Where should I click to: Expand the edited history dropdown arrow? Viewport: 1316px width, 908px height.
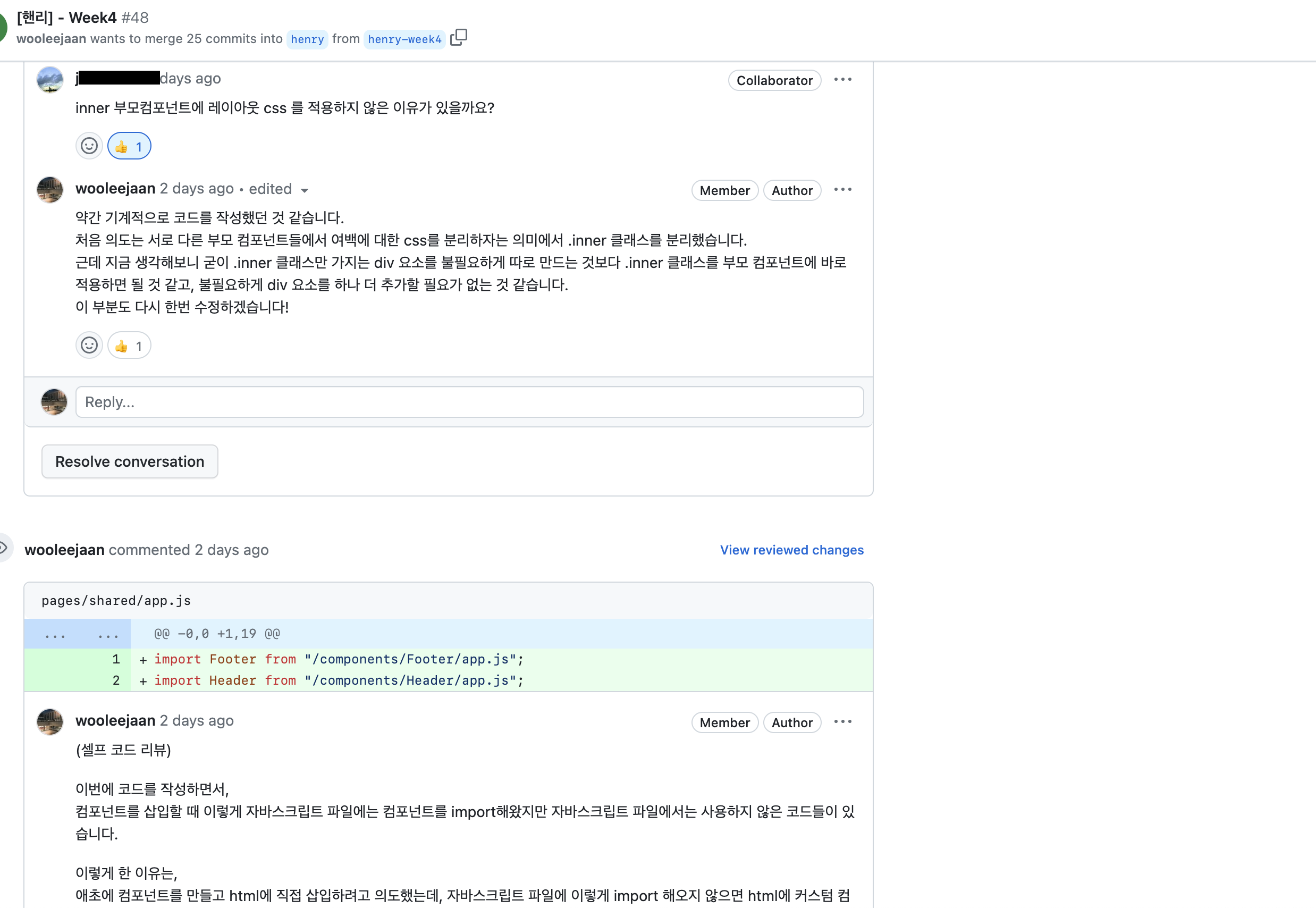point(304,190)
